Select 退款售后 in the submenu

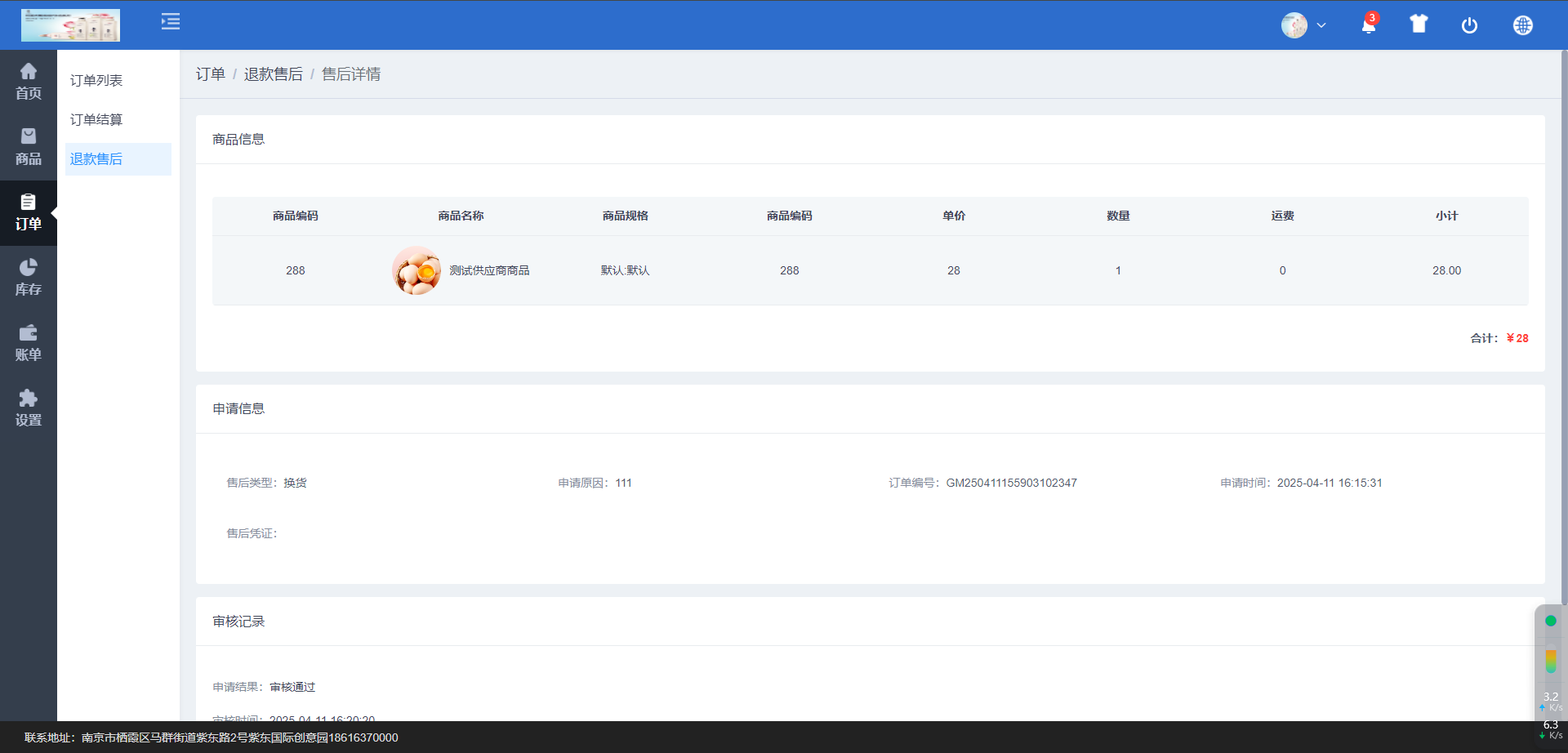[x=96, y=158]
